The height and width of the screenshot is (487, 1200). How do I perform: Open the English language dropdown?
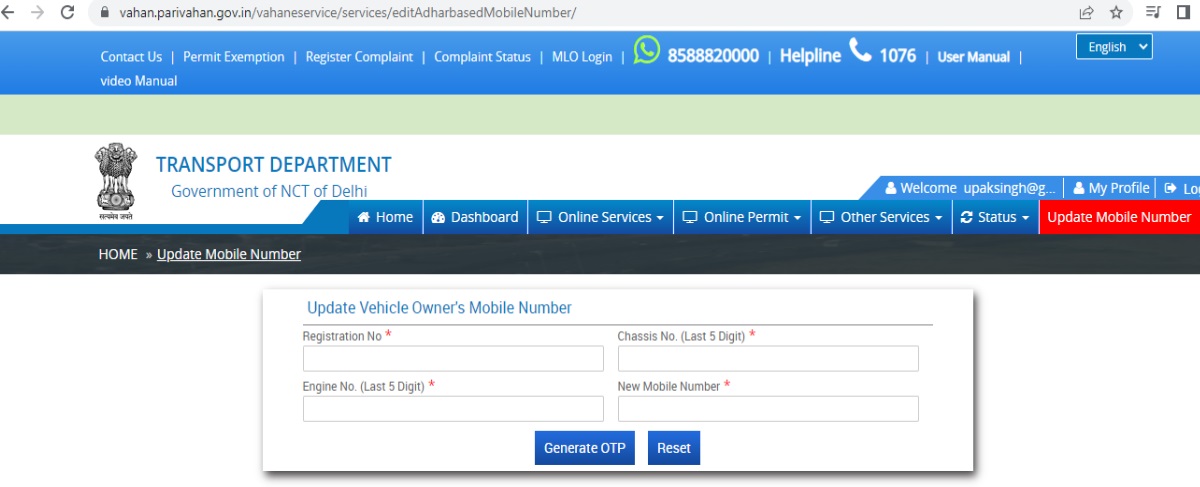click(1114, 47)
